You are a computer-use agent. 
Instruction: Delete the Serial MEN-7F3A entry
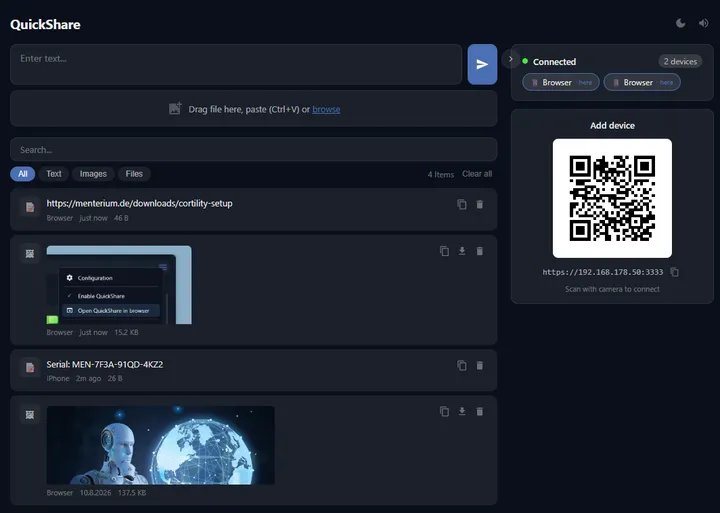click(479, 365)
